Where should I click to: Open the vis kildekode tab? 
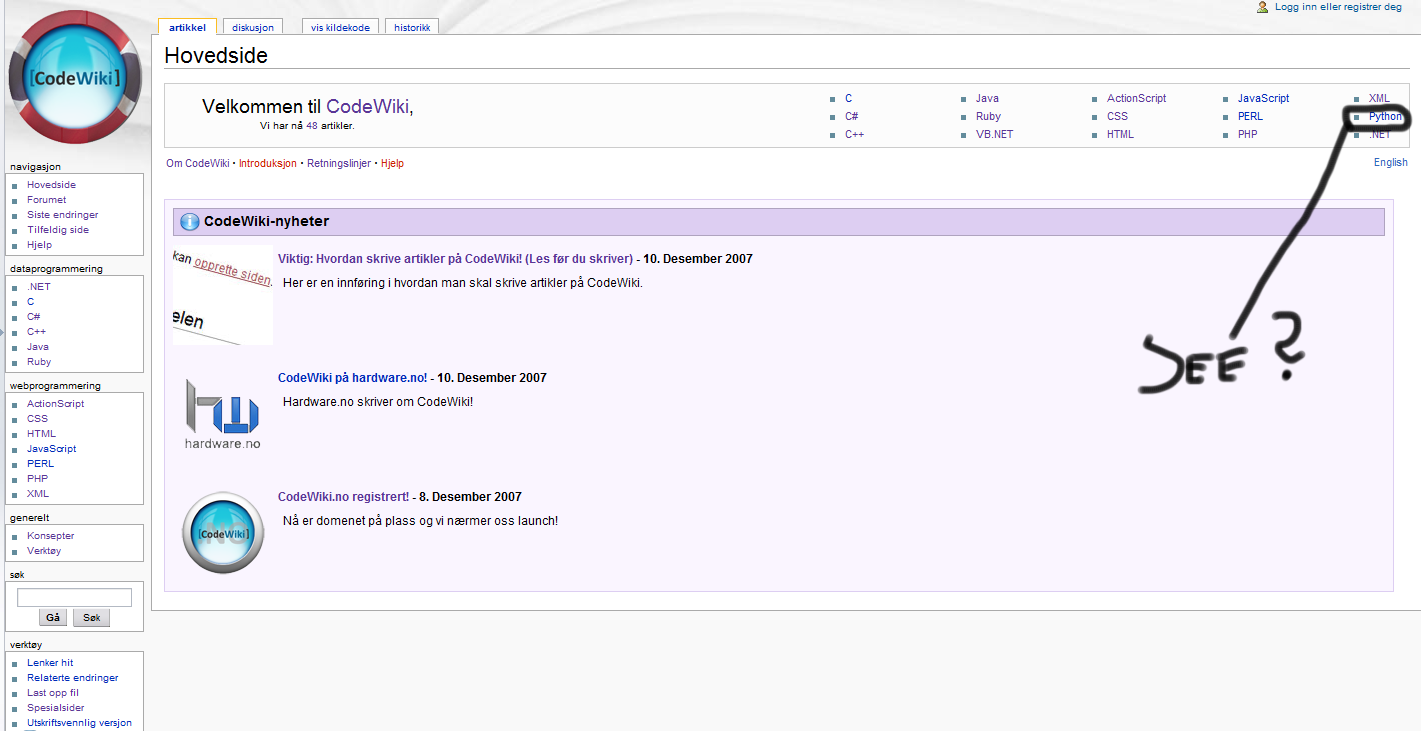point(339,28)
